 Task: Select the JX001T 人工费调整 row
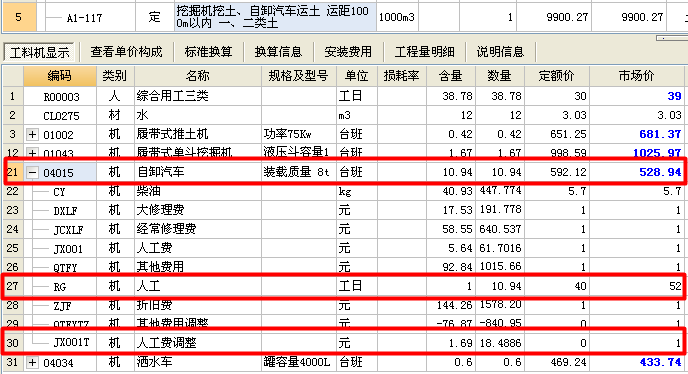343,342
